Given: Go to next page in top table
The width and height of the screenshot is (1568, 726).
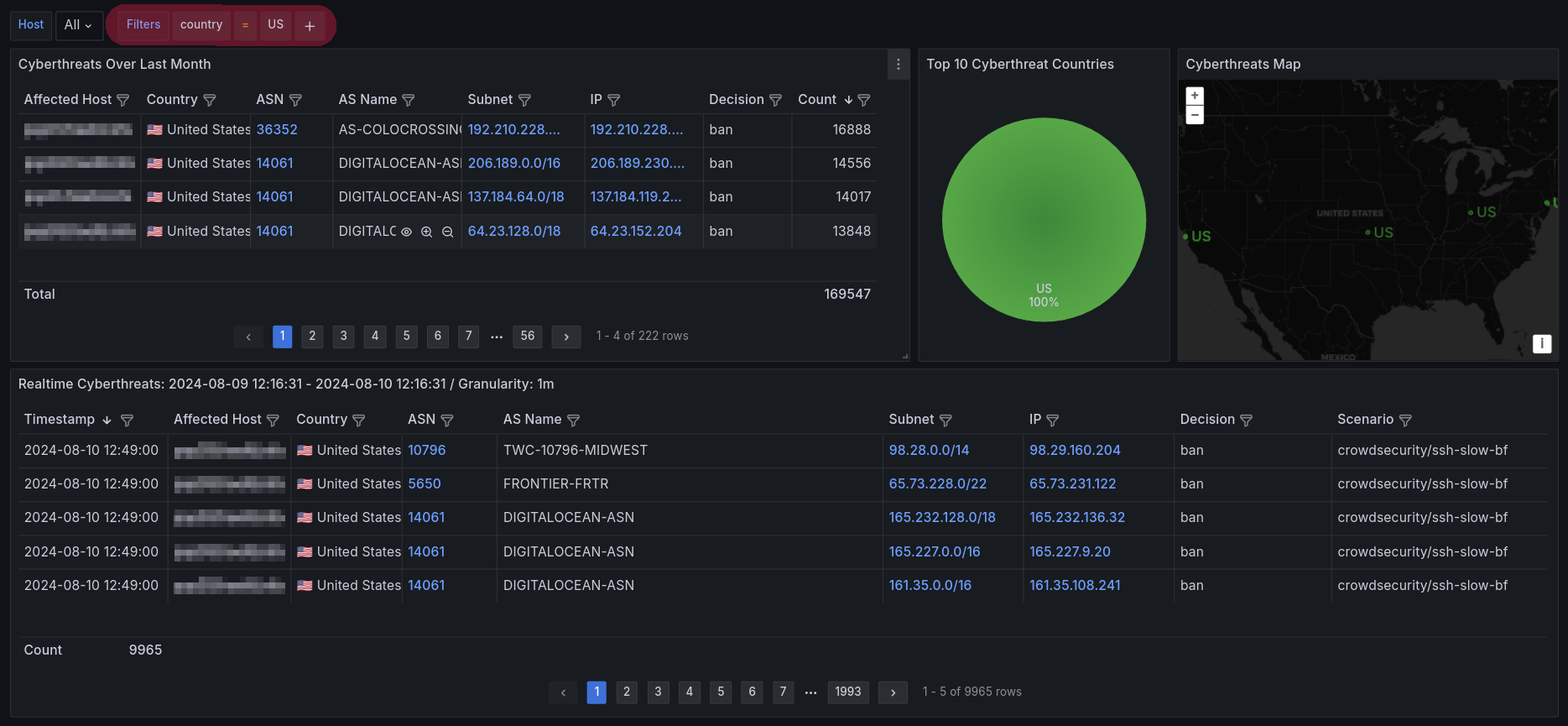Looking at the screenshot, I should coord(566,337).
